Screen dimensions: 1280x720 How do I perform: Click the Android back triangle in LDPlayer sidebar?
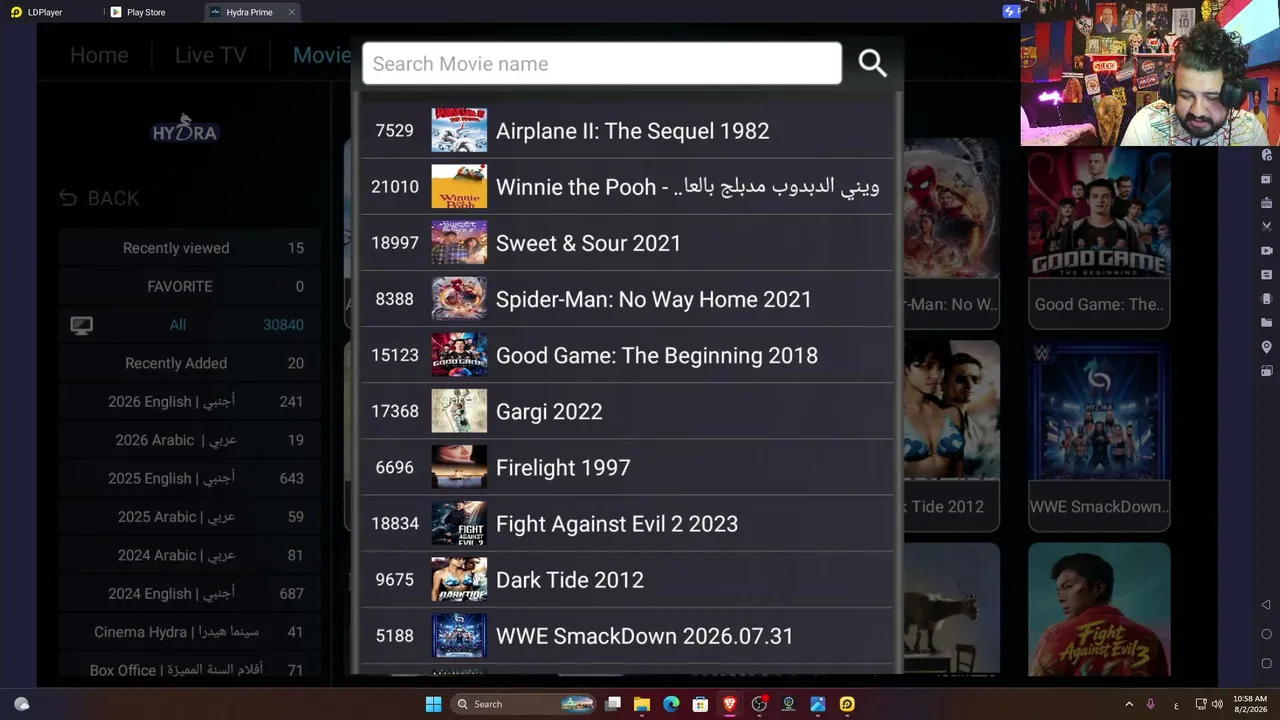[1266, 605]
